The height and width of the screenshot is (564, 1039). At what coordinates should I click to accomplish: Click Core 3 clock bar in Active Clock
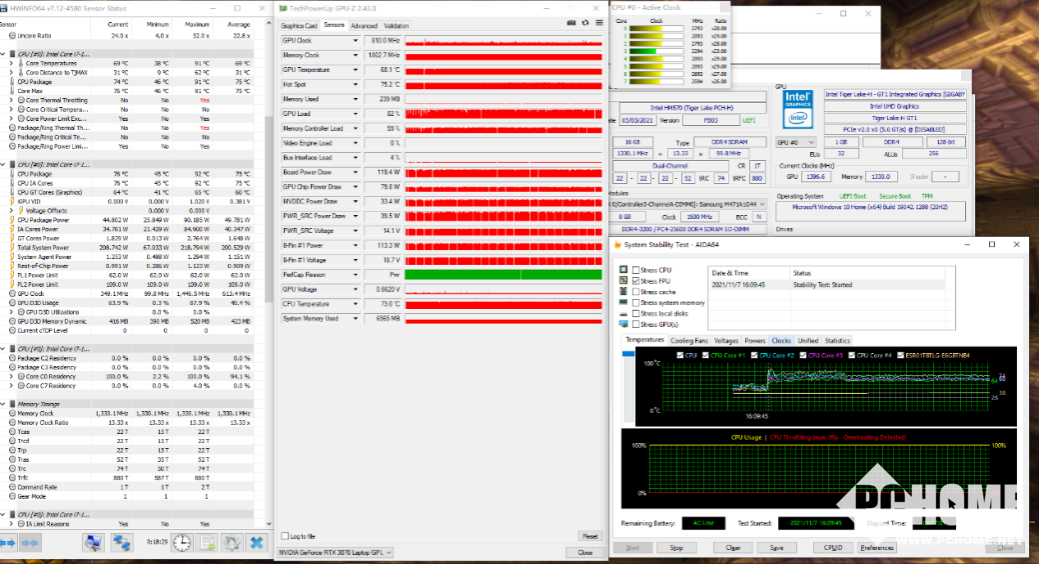(655, 52)
